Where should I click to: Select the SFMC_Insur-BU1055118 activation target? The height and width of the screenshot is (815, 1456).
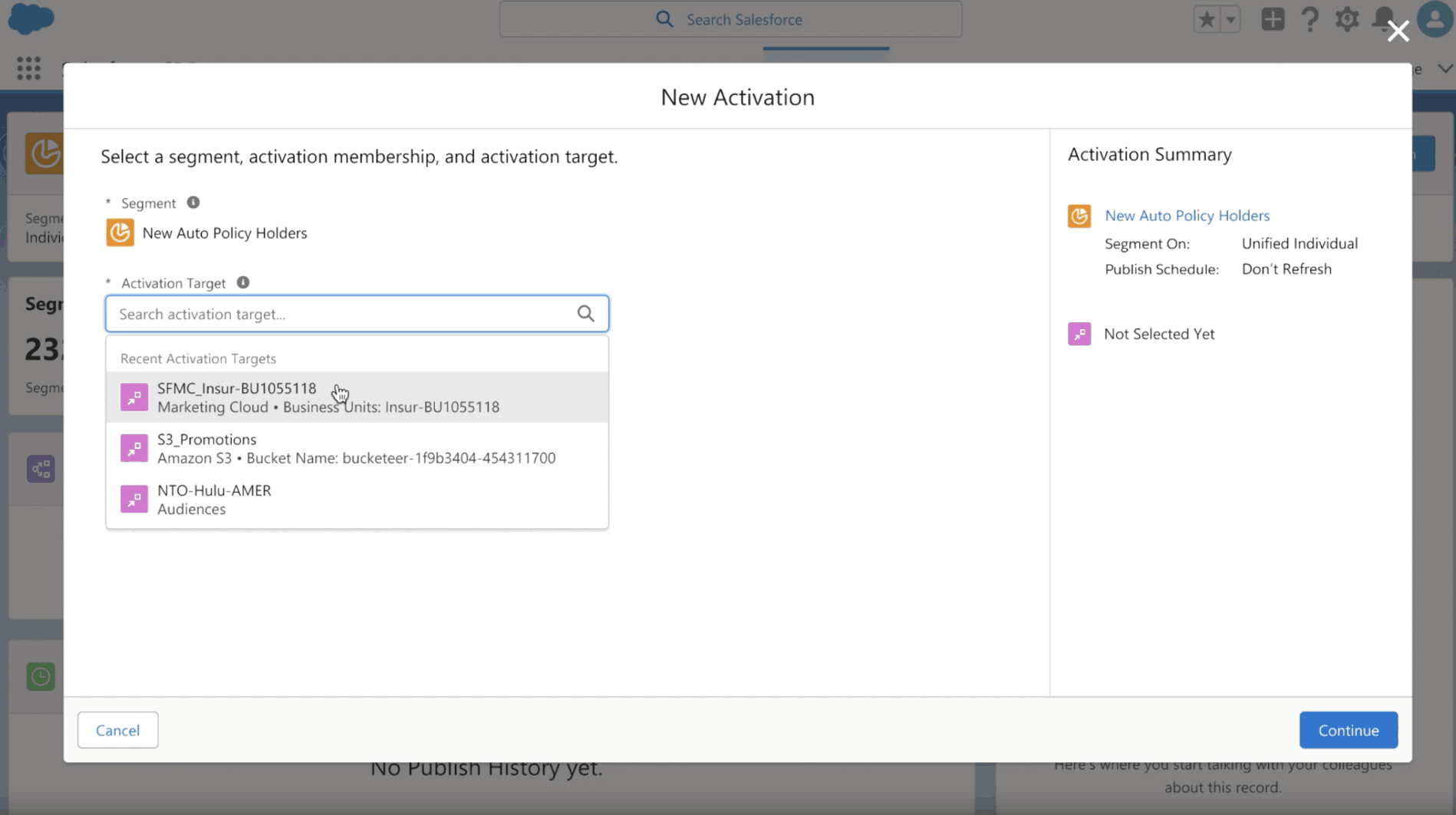[357, 398]
